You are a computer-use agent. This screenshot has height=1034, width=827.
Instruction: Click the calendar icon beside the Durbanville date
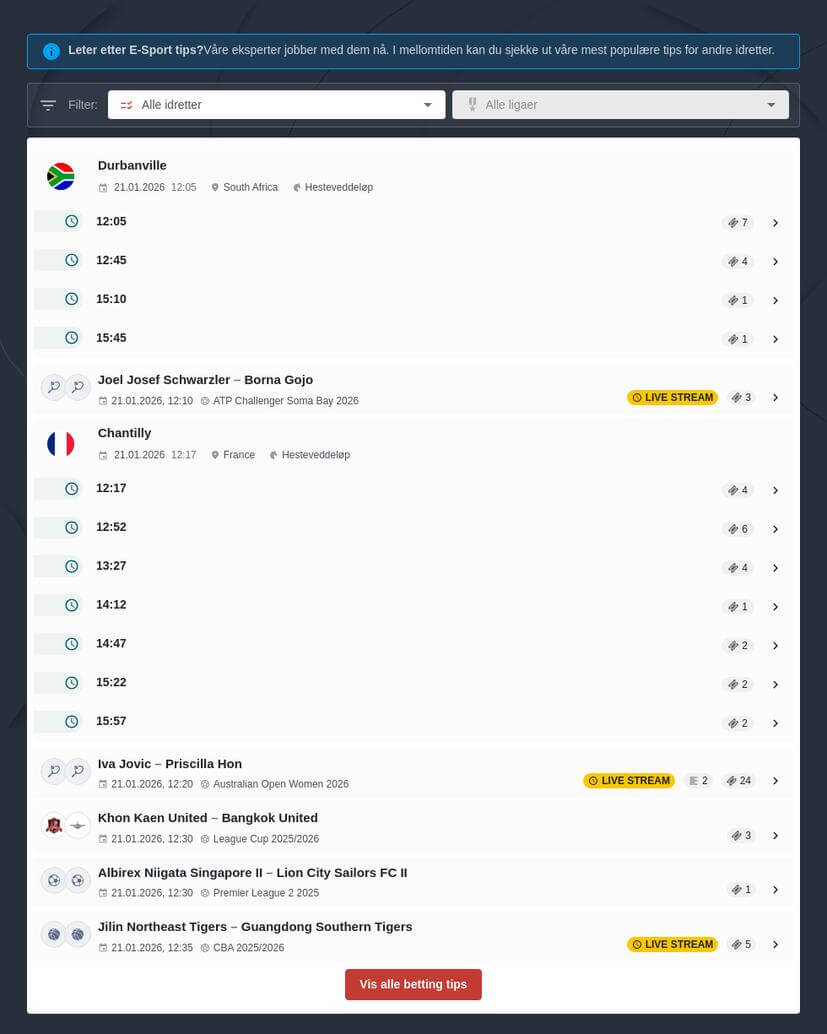(103, 187)
